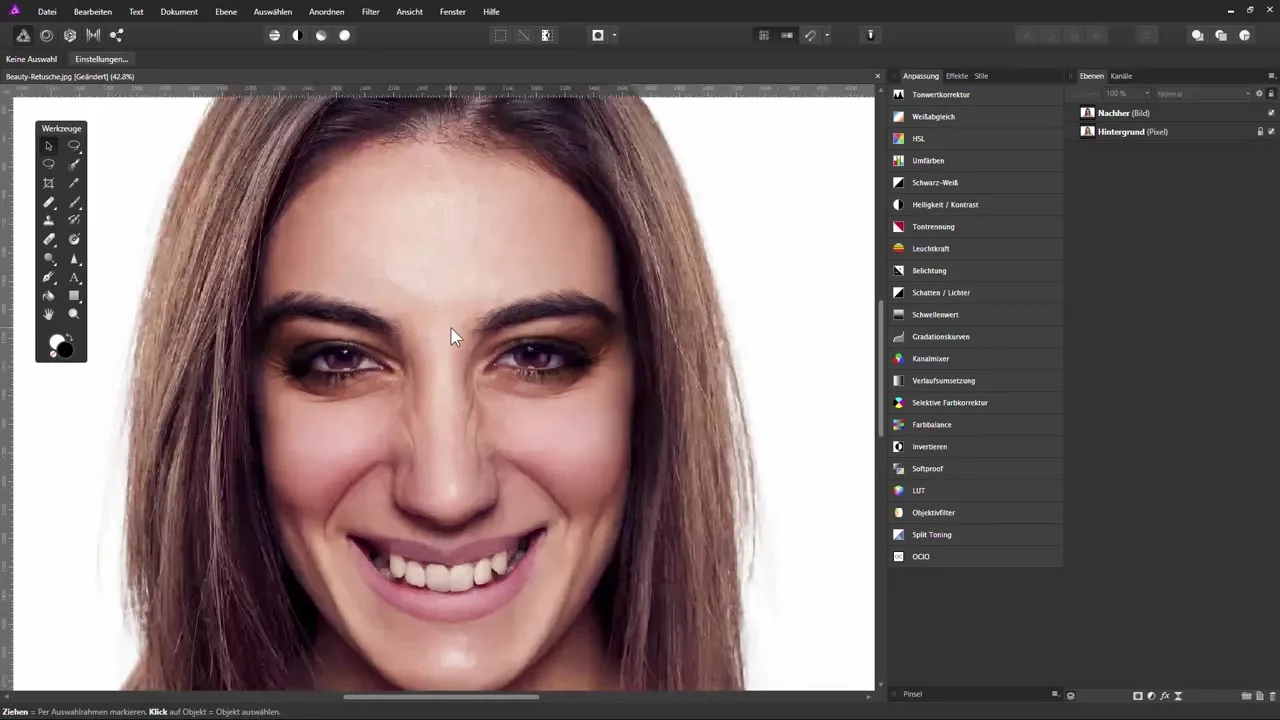Select the Clone stamp tool

[x=48, y=221]
